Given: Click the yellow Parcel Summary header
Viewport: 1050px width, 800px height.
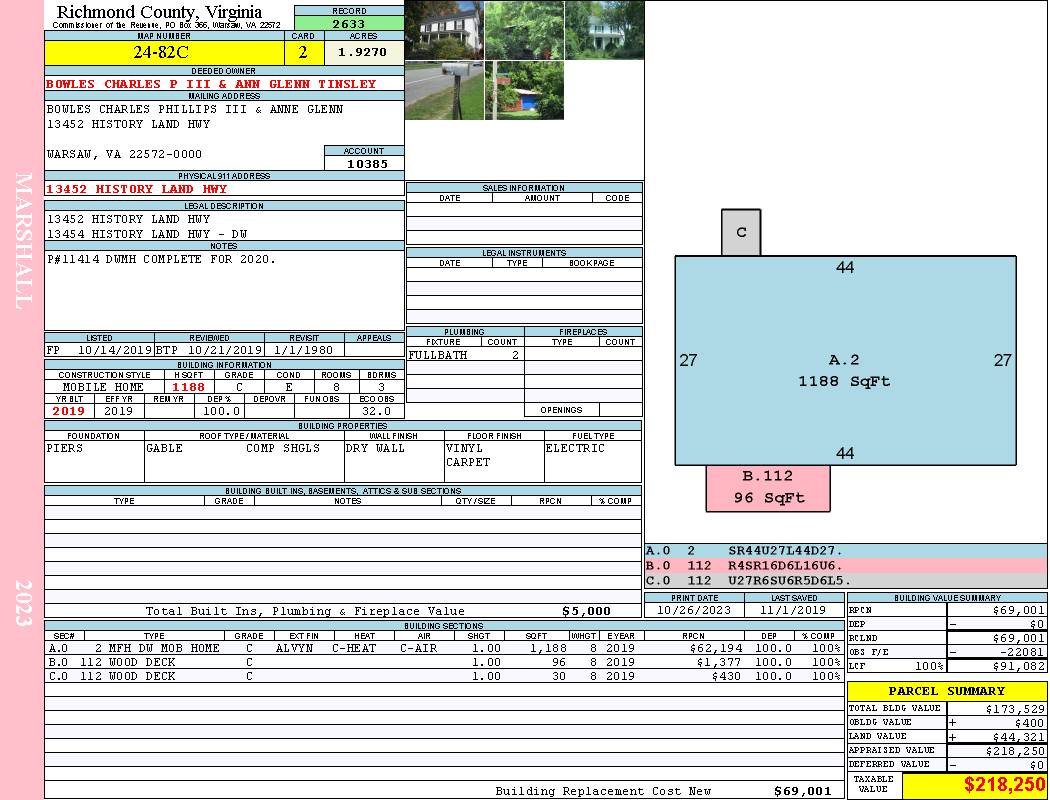Looking at the screenshot, I should tap(946, 691).
